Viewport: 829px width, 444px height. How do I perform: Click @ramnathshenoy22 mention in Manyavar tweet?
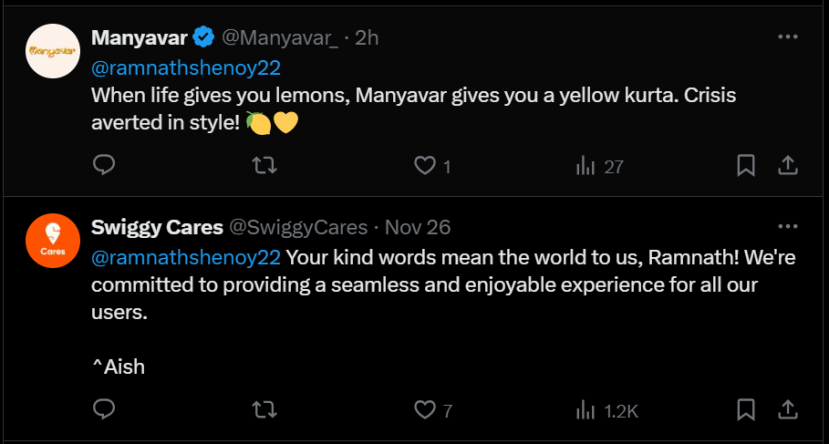click(185, 68)
